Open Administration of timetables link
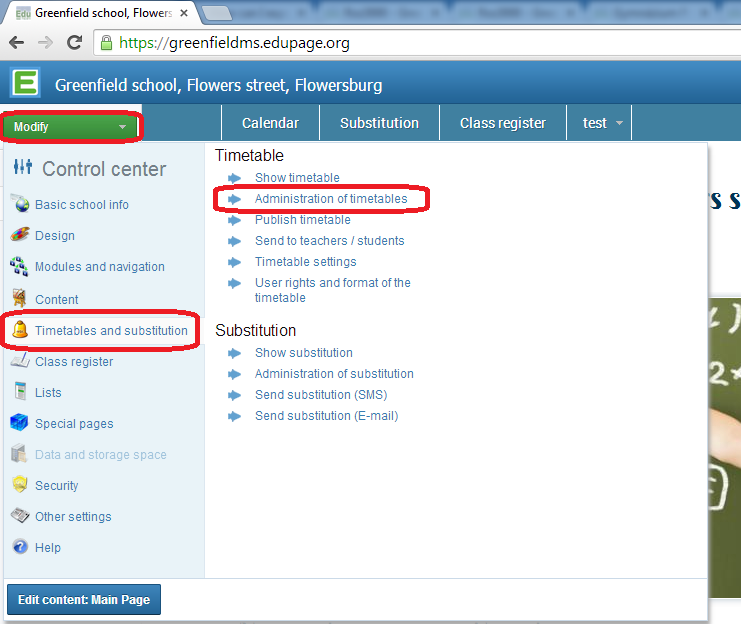The width and height of the screenshot is (741, 624). click(331, 199)
